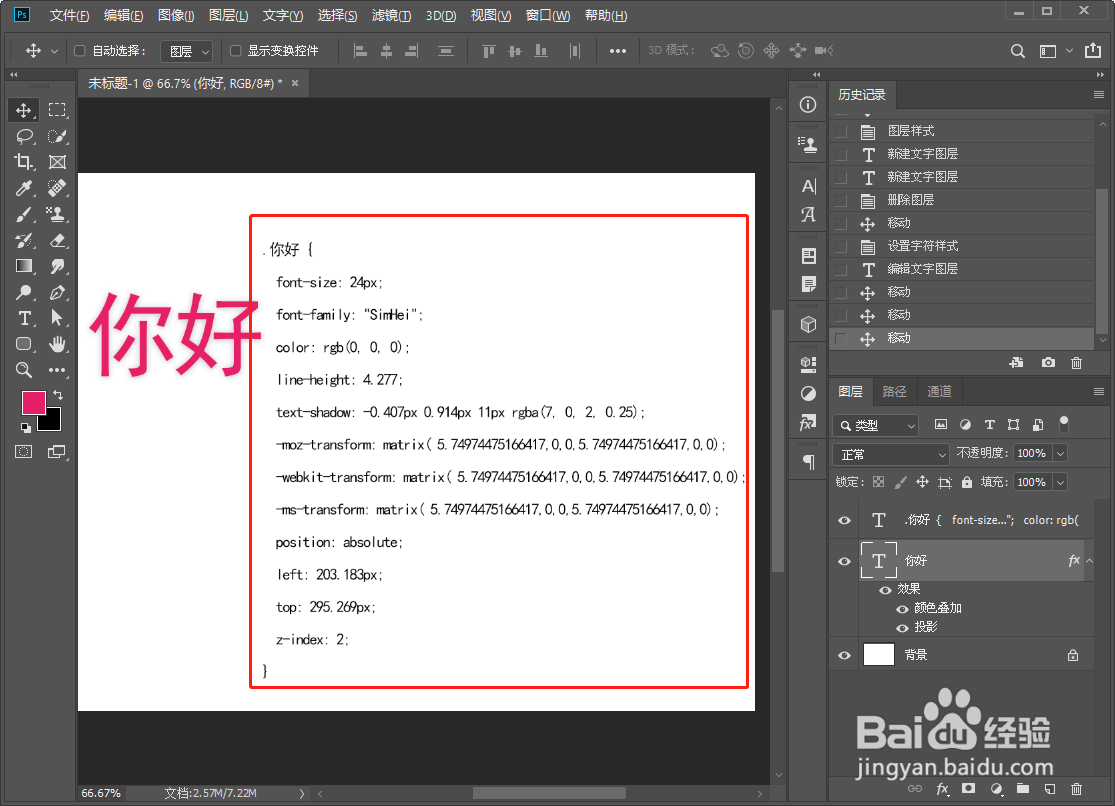Select 设置字符样式 history state
The width and height of the screenshot is (1115, 806).
[962, 246]
